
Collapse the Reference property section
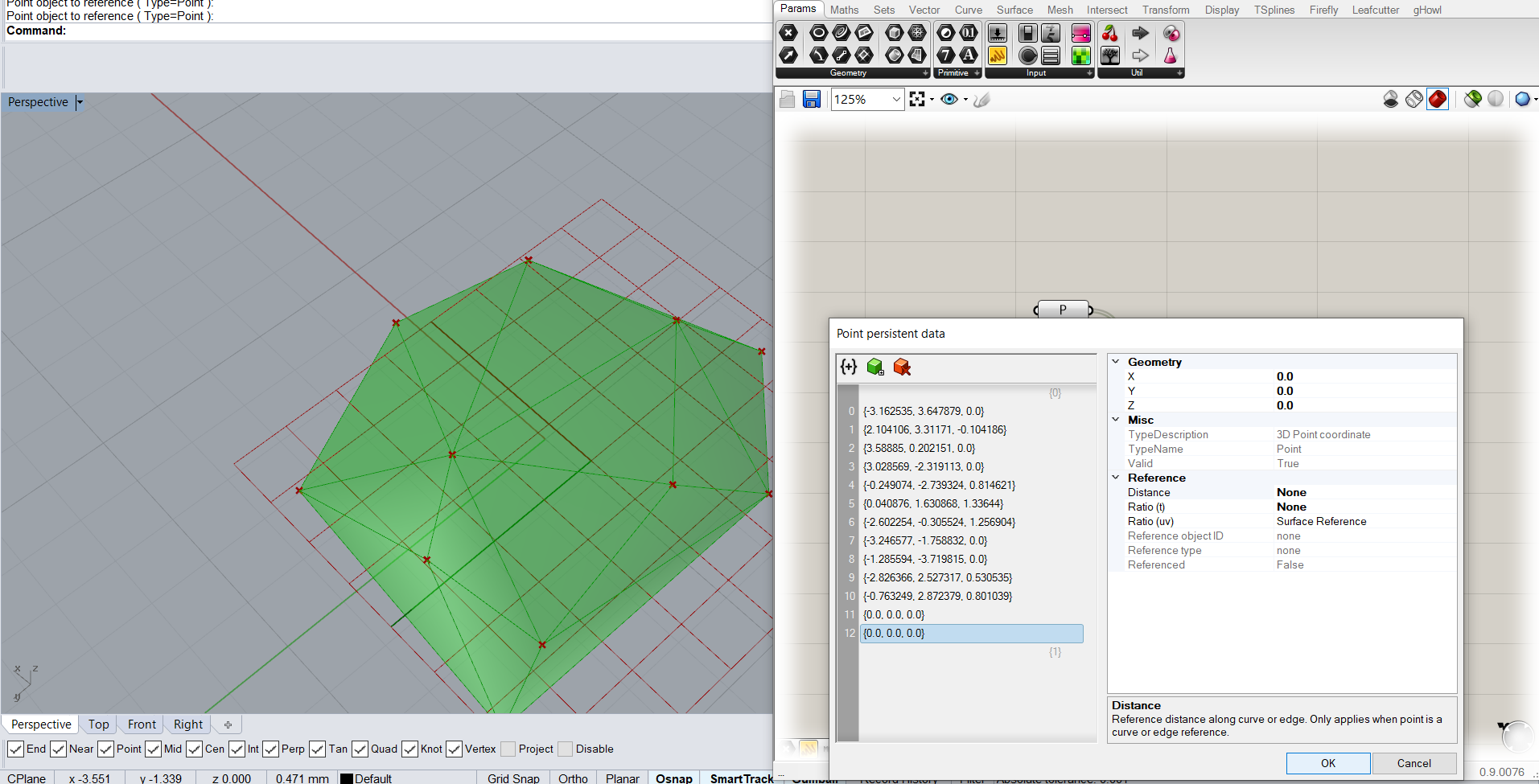[1116, 478]
